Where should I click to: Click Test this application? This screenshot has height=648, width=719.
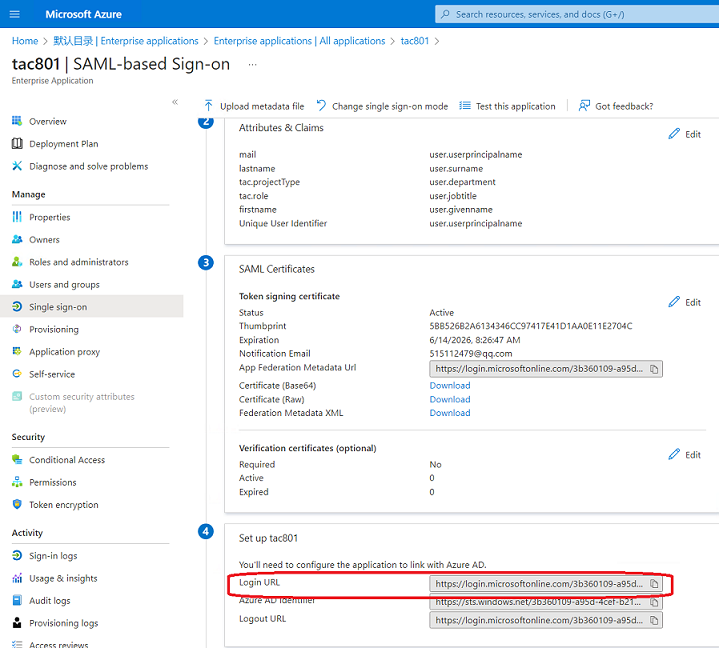coord(507,106)
